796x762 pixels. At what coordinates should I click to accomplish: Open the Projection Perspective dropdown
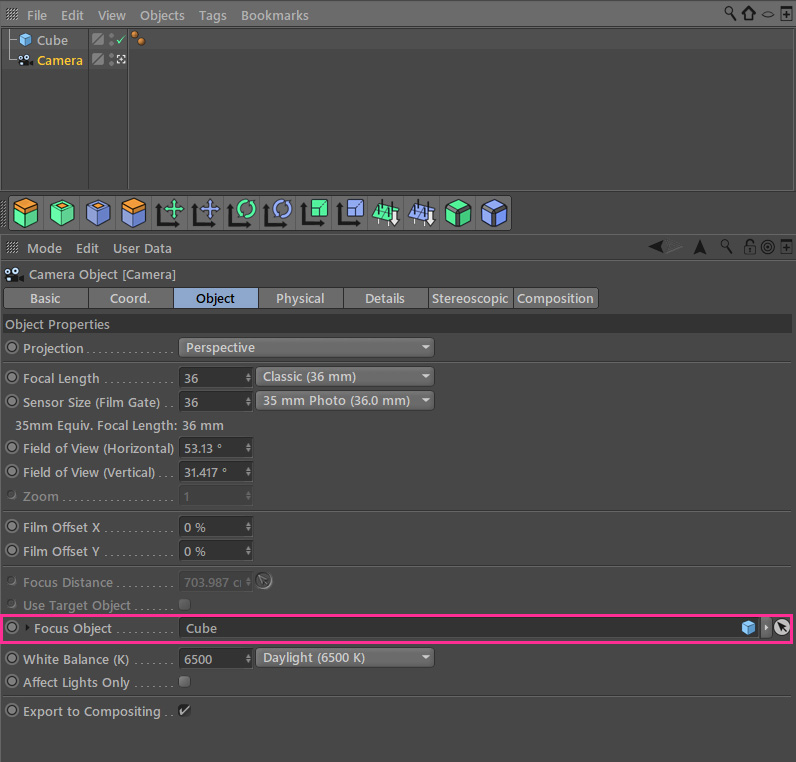pos(306,348)
